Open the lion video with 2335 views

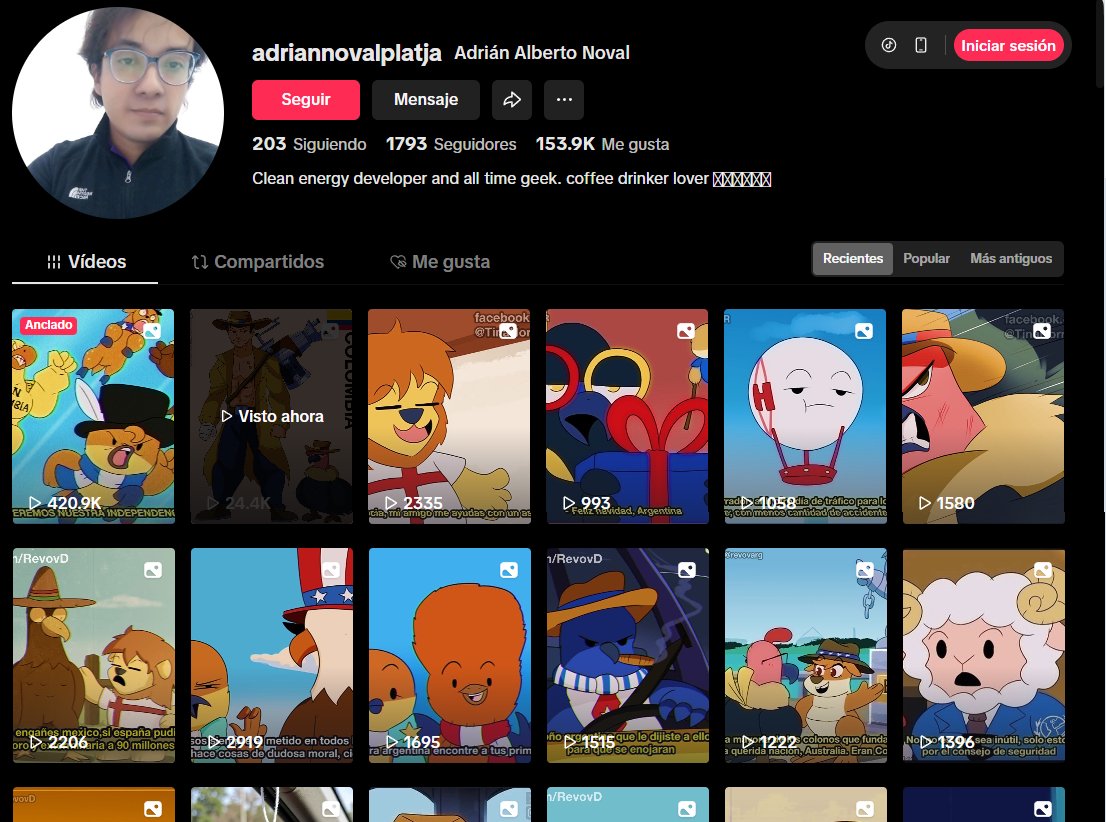coord(449,416)
